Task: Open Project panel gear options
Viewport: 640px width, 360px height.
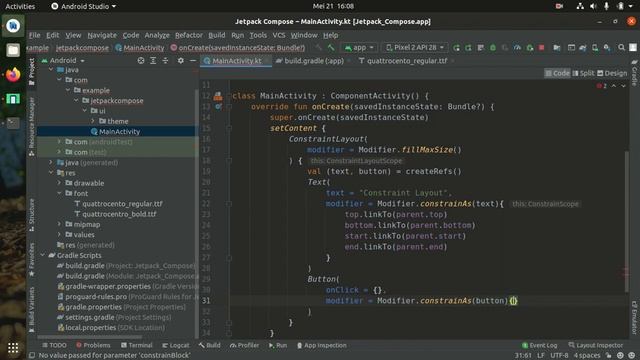Action: tap(180, 60)
